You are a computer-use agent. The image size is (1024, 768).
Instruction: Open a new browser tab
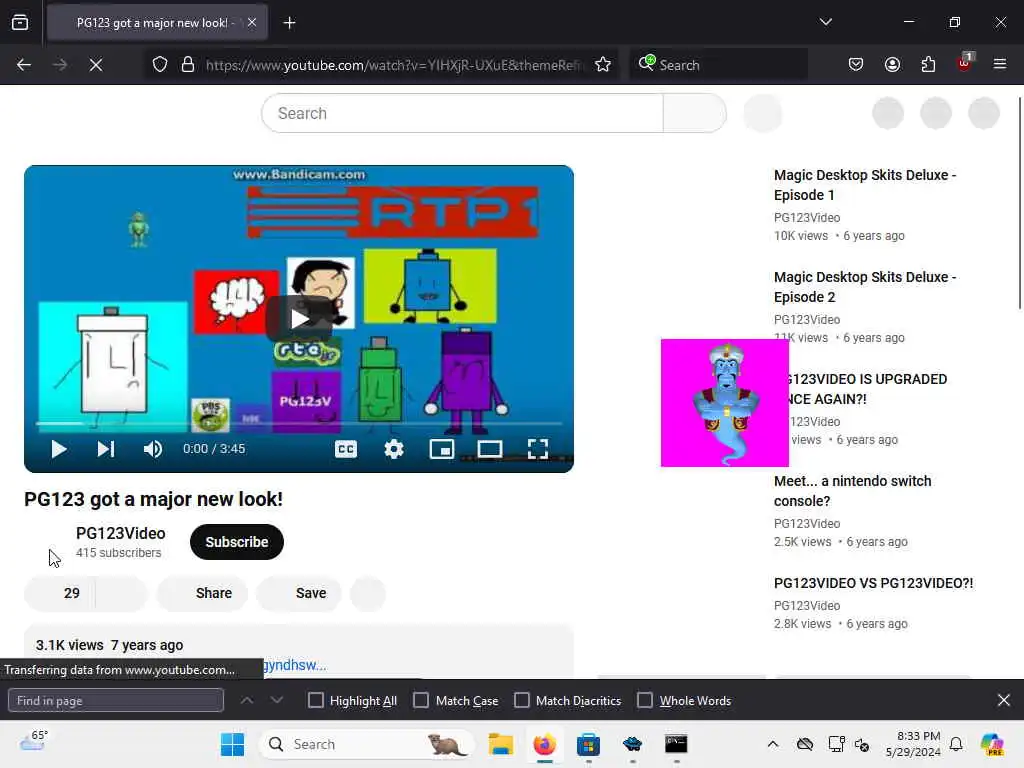[x=289, y=23]
